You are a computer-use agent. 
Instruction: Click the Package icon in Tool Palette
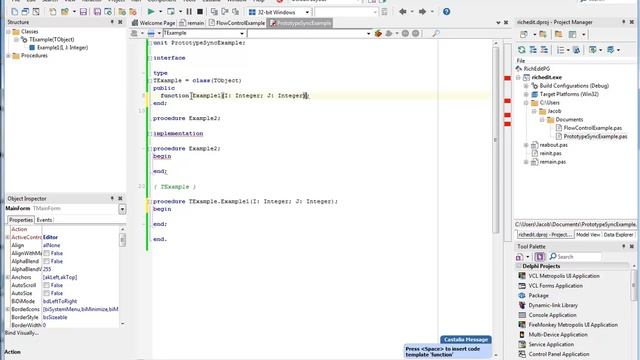tap(522, 296)
